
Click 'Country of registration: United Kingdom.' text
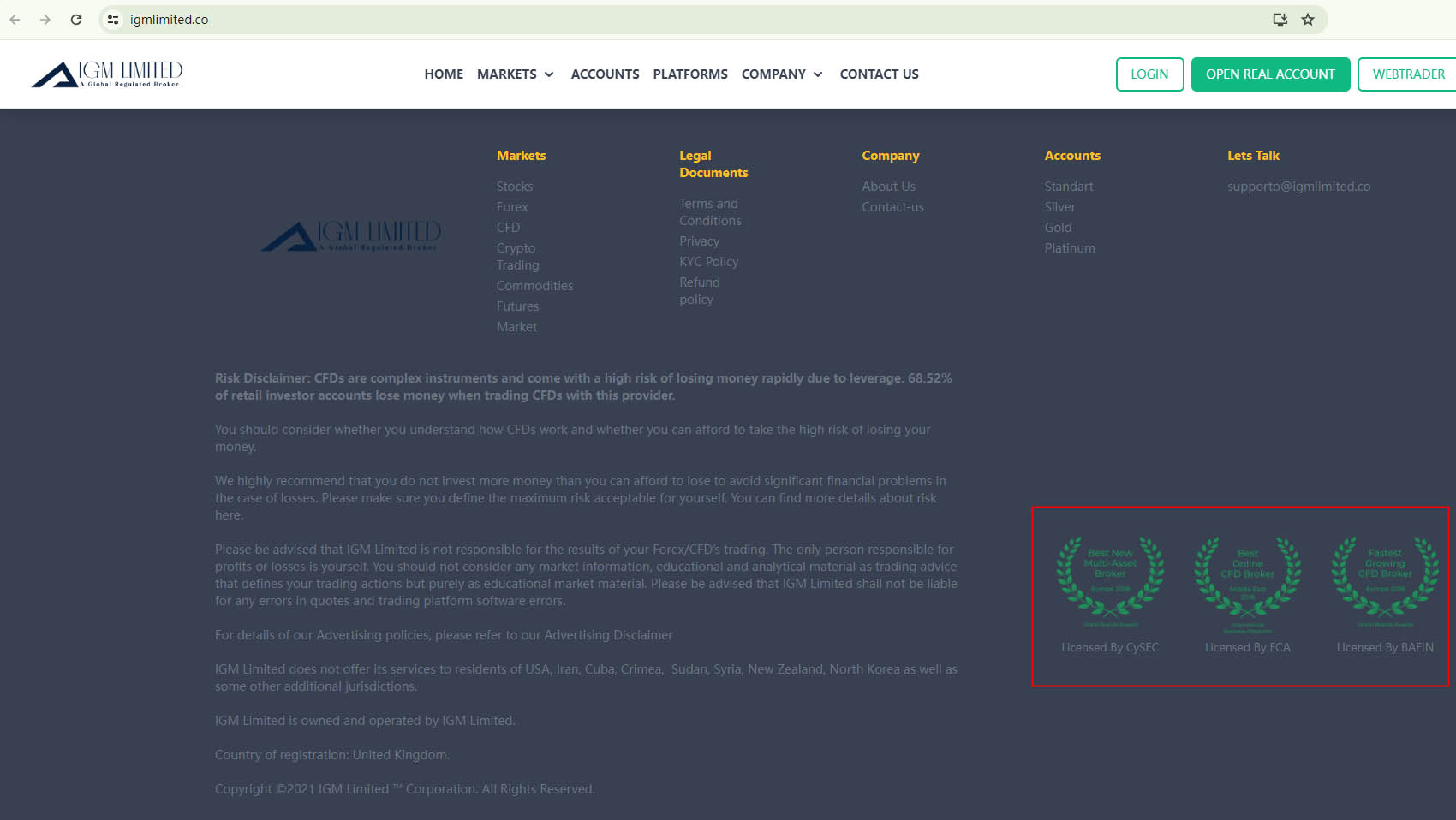point(332,755)
